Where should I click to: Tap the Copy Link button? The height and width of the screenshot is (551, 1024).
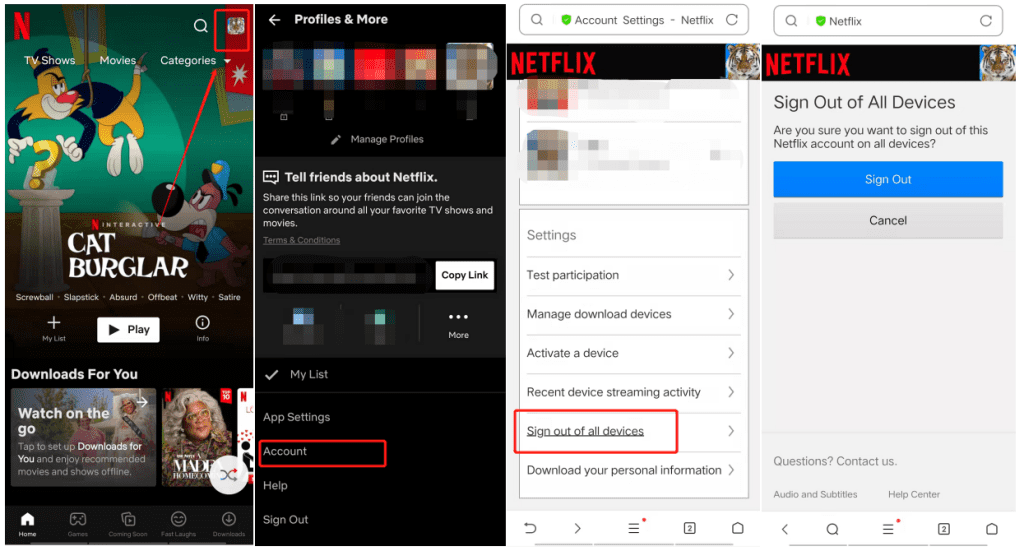[464, 275]
